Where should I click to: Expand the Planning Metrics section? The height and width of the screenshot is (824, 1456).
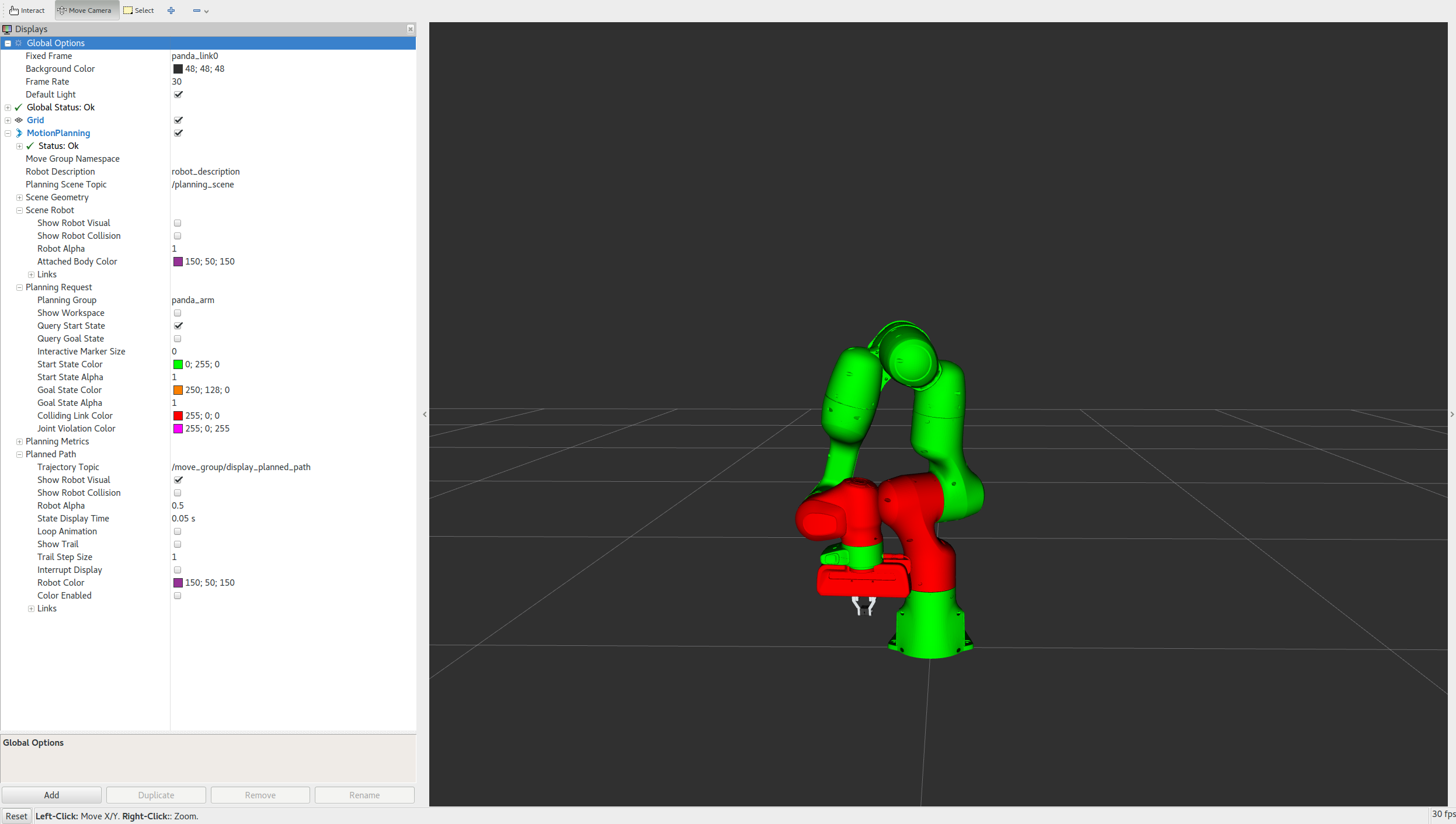tap(19, 441)
